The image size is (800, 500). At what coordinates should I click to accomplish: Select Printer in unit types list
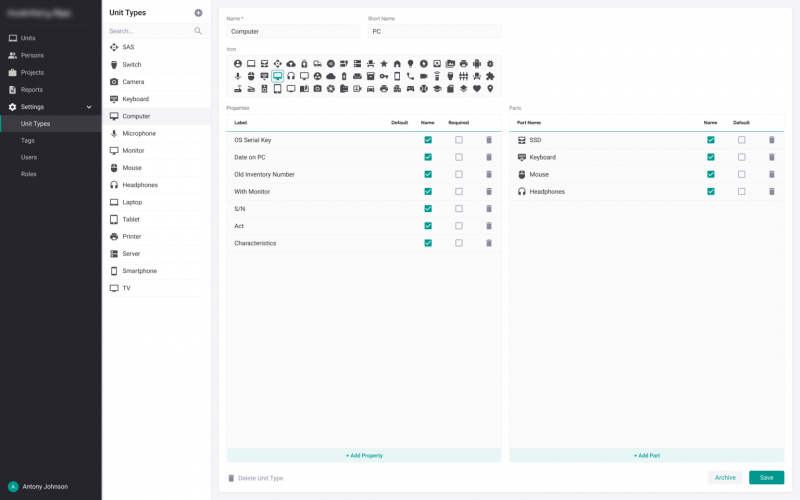(x=132, y=237)
